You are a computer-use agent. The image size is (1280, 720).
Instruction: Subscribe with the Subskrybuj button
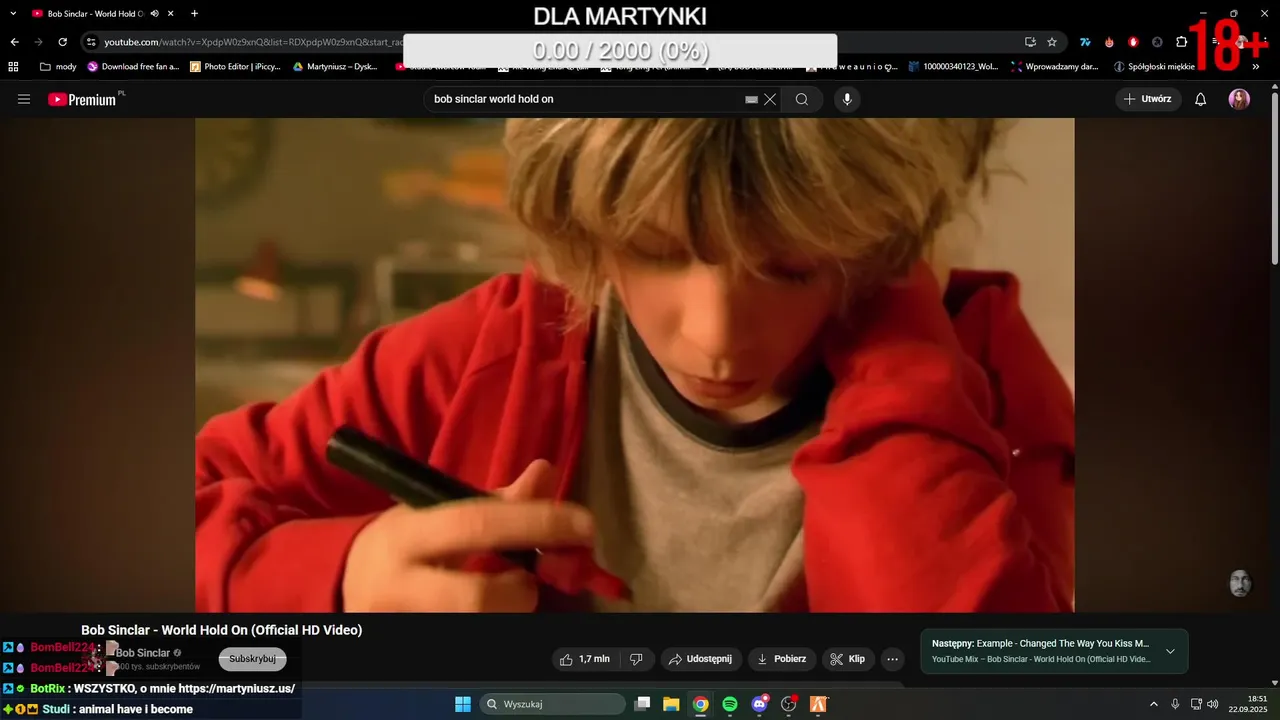coord(252,659)
